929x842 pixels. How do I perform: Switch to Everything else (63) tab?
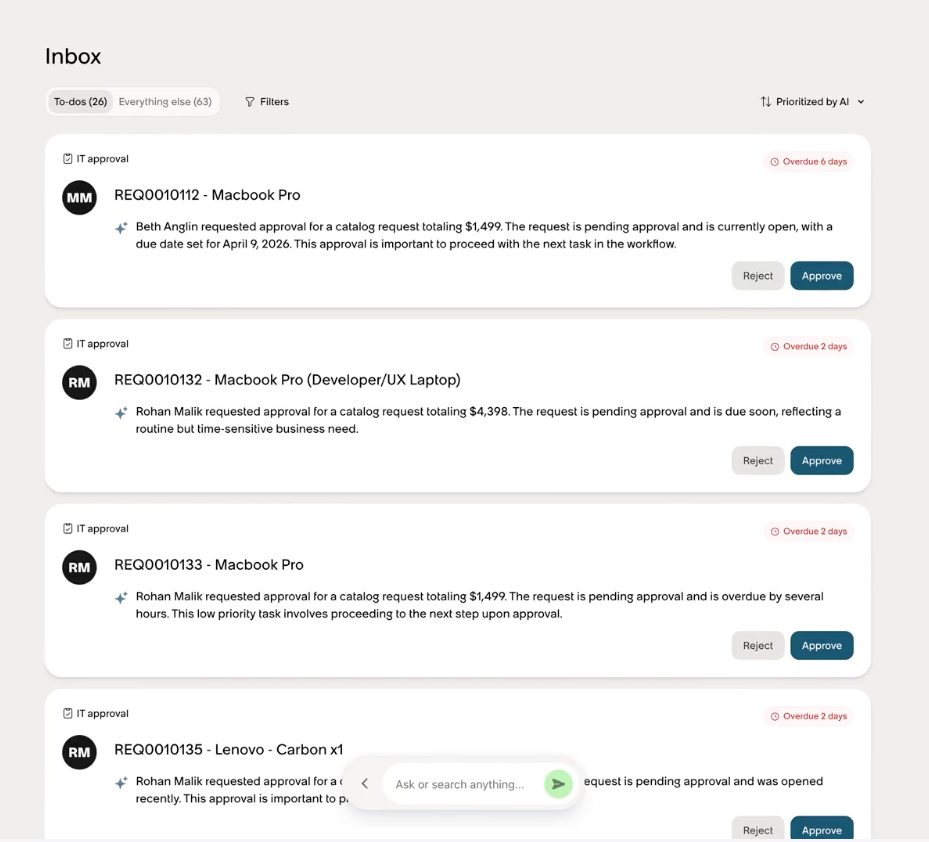click(x=165, y=102)
